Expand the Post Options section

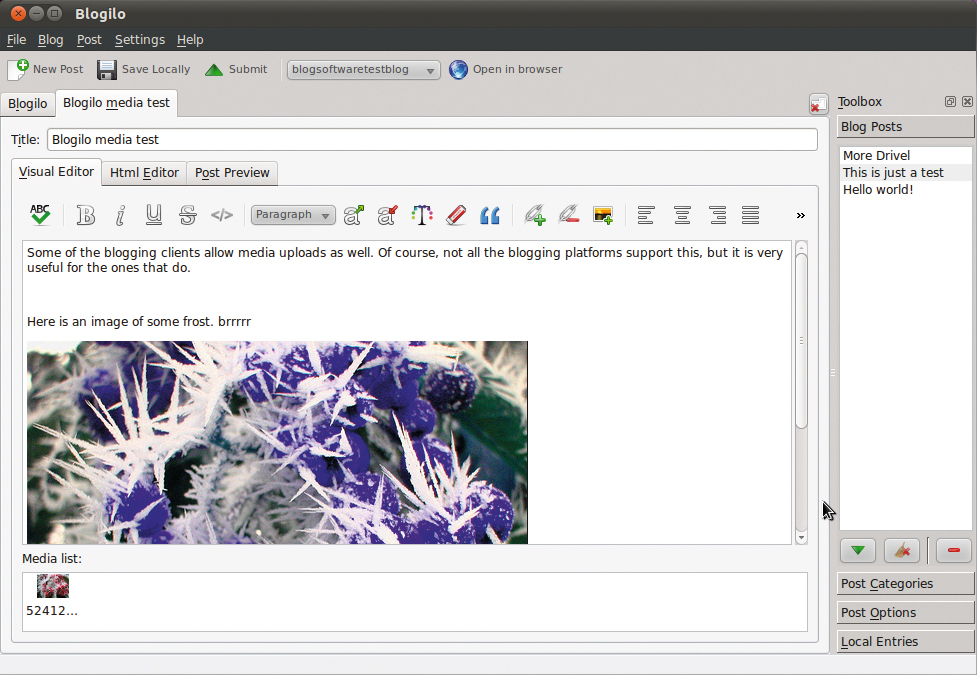tap(905, 613)
